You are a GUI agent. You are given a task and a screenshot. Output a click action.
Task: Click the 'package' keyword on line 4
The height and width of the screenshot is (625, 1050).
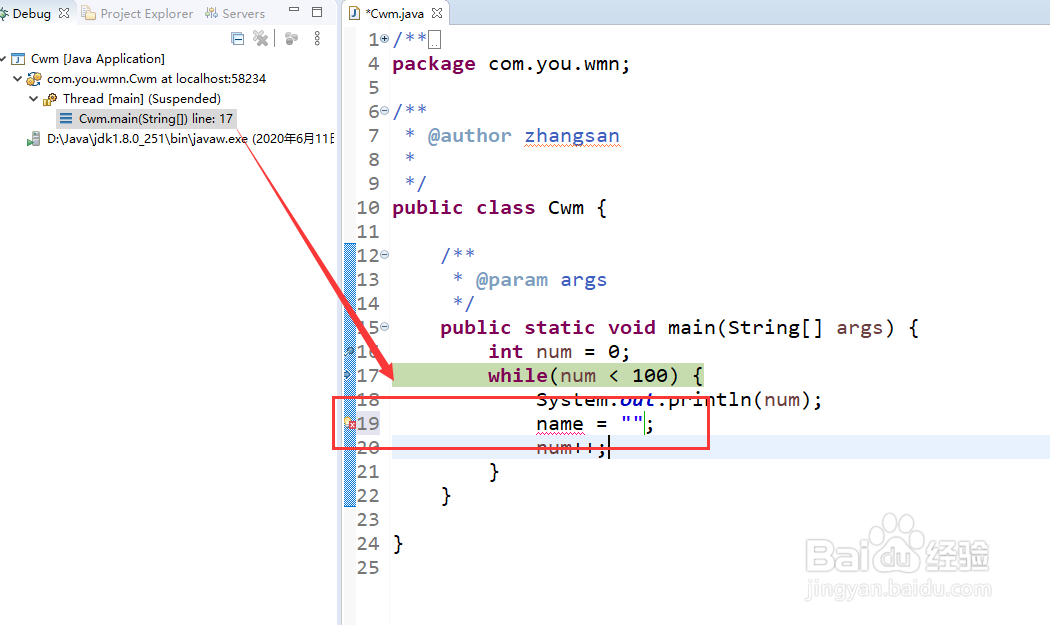[x=434, y=64]
